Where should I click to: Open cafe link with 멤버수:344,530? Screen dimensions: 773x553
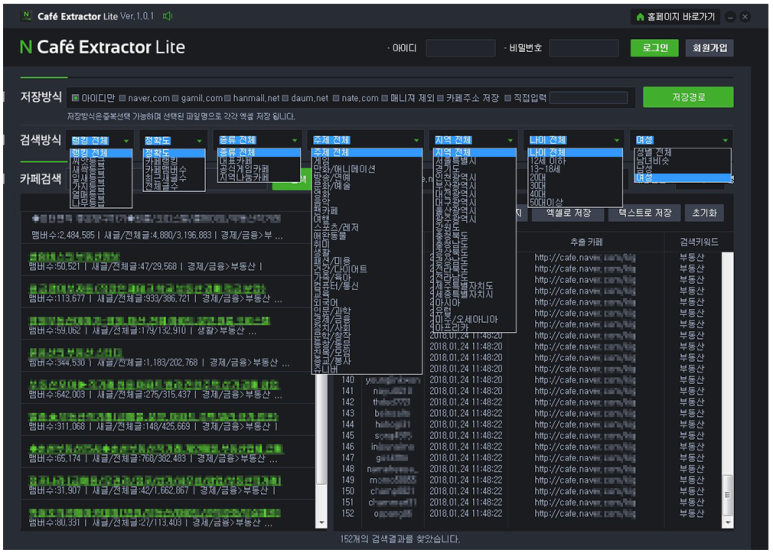[x=75, y=353]
